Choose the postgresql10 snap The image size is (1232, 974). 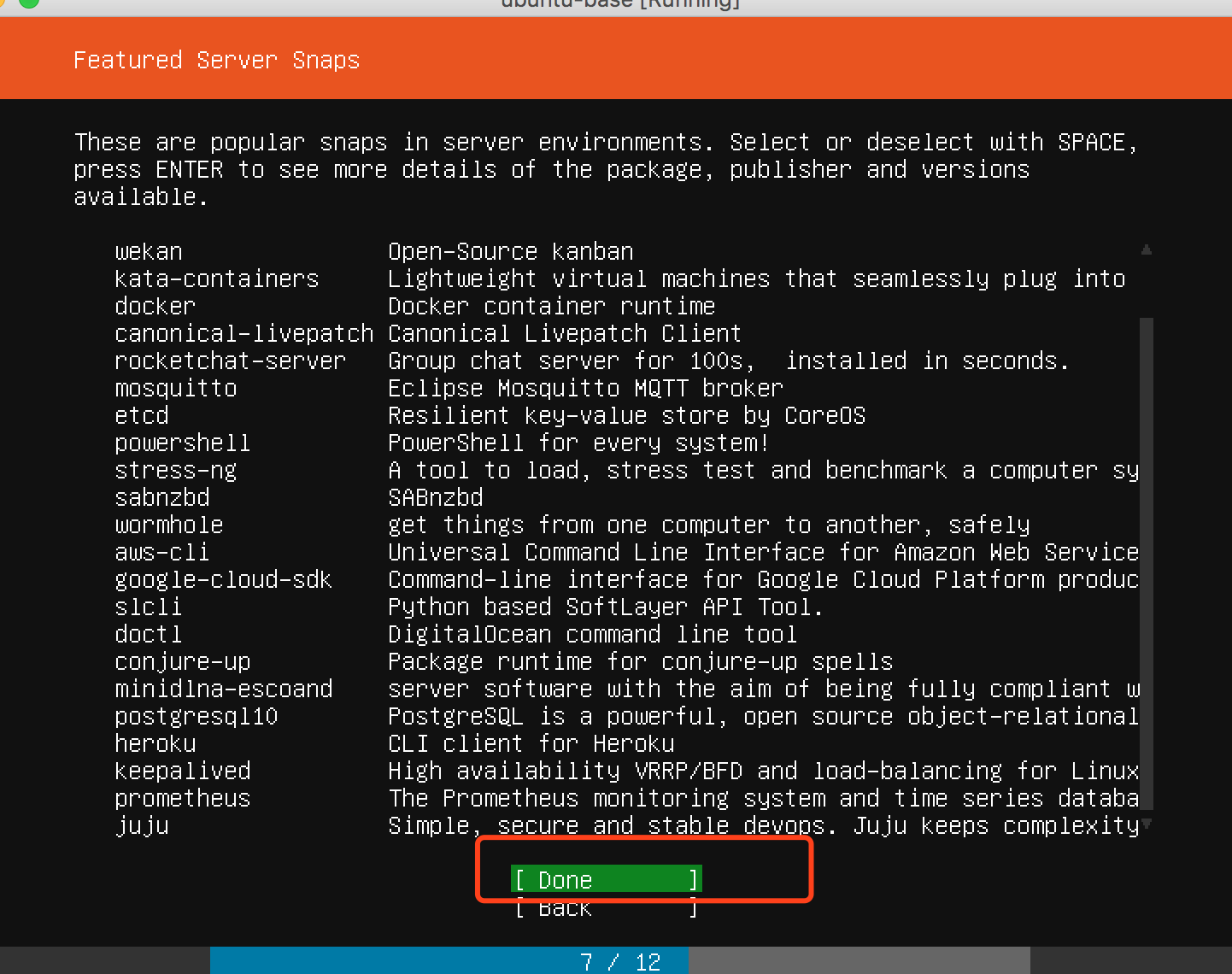click(626, 716)
